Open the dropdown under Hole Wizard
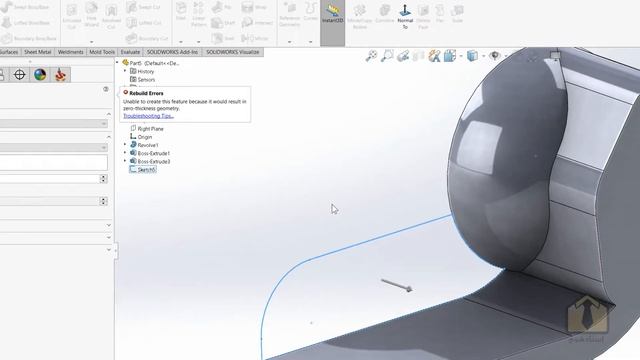 [91, 42]
